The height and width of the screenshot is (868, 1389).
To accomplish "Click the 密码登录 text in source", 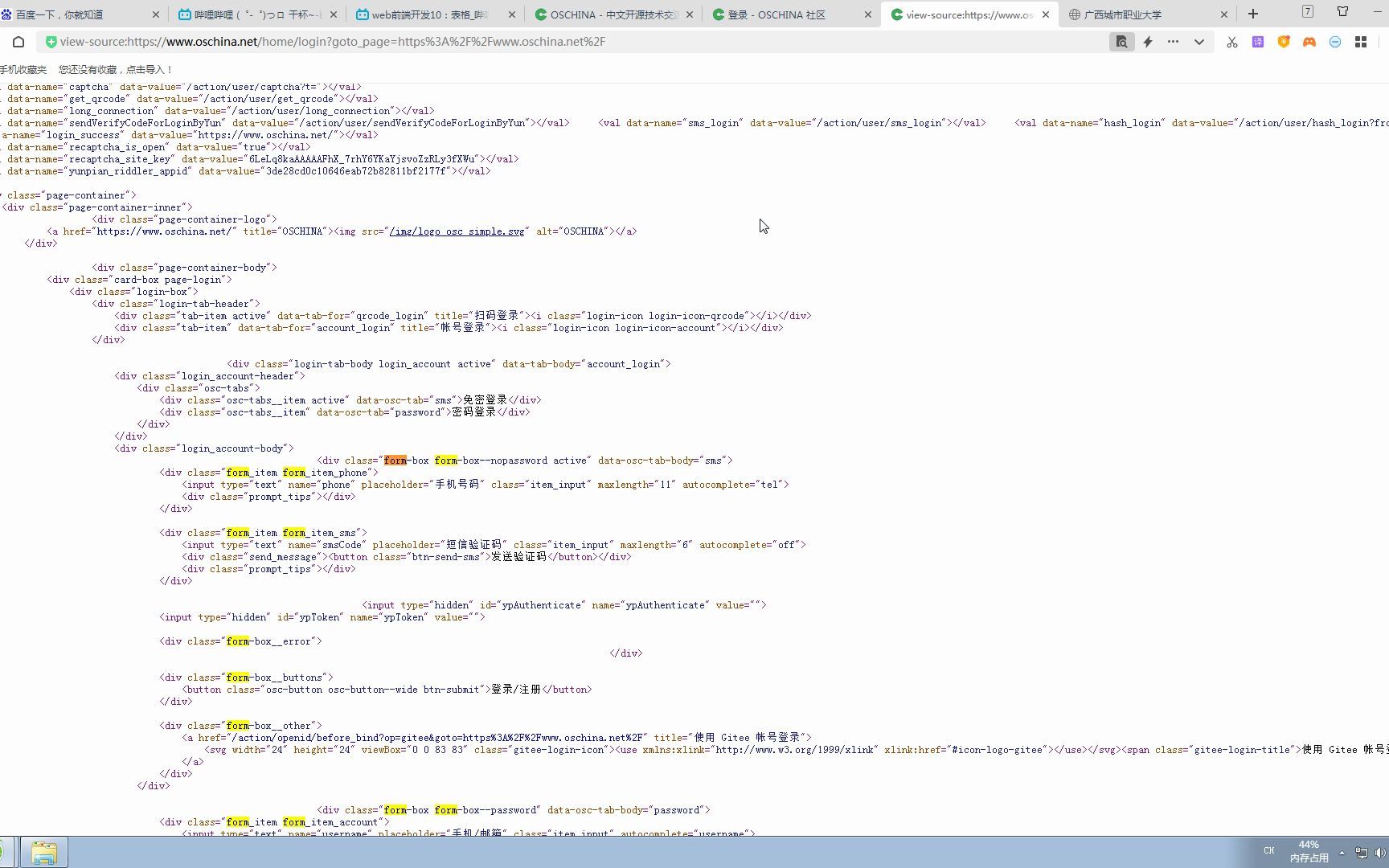I will pyautogui.click(x=474, y=412).
